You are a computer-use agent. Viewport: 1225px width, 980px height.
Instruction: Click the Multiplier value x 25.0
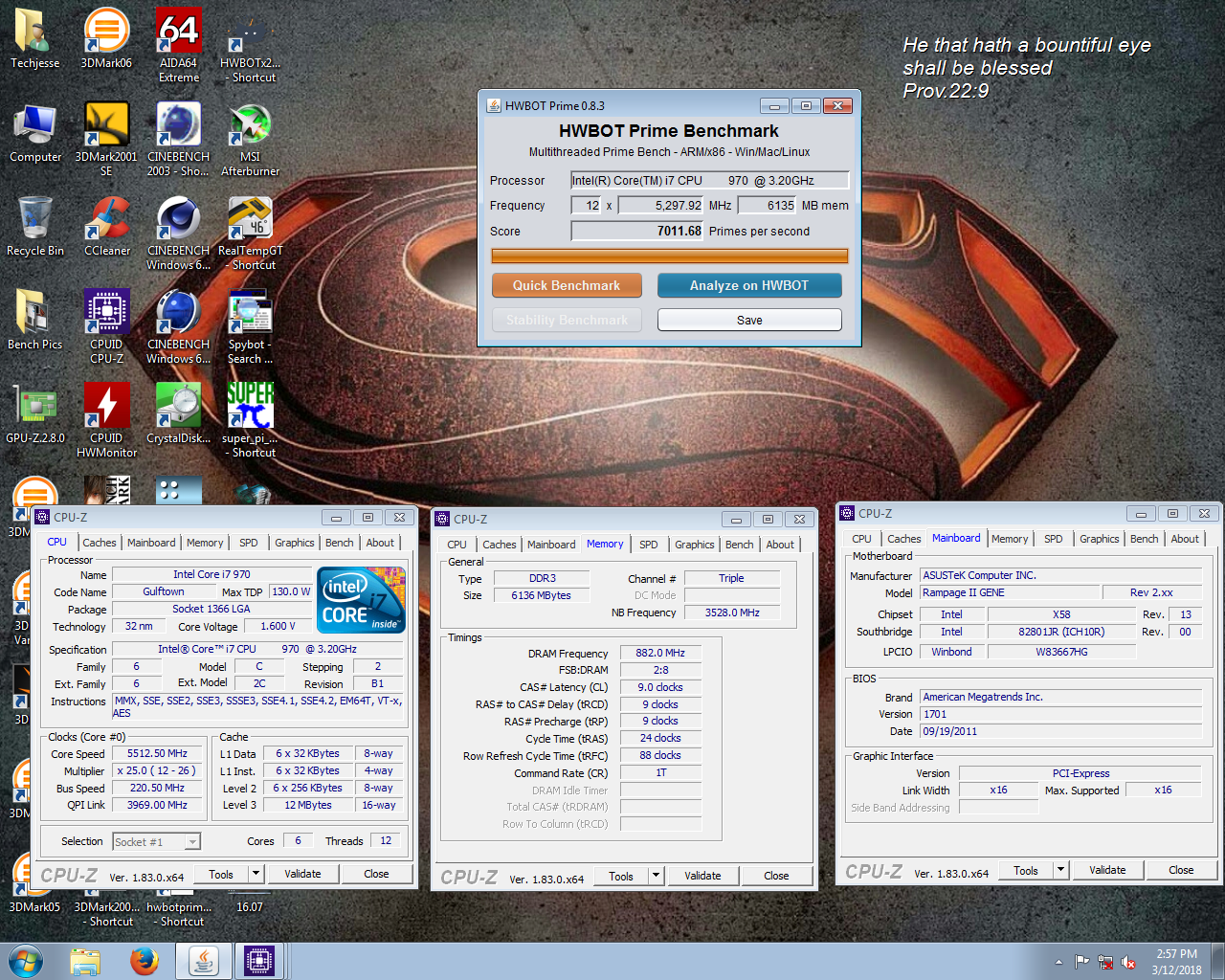(x=158, y=770)
